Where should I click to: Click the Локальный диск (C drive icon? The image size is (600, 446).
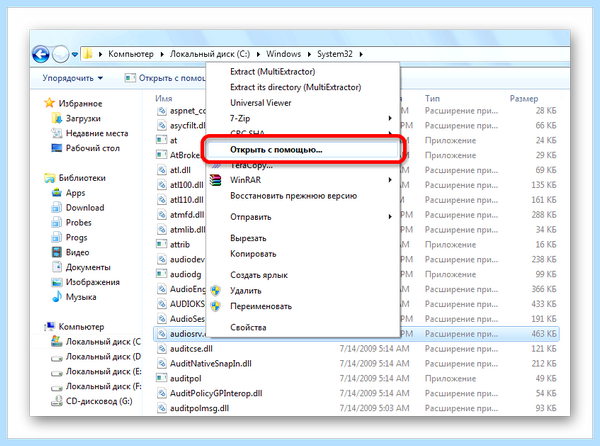(x=57, y=341)
